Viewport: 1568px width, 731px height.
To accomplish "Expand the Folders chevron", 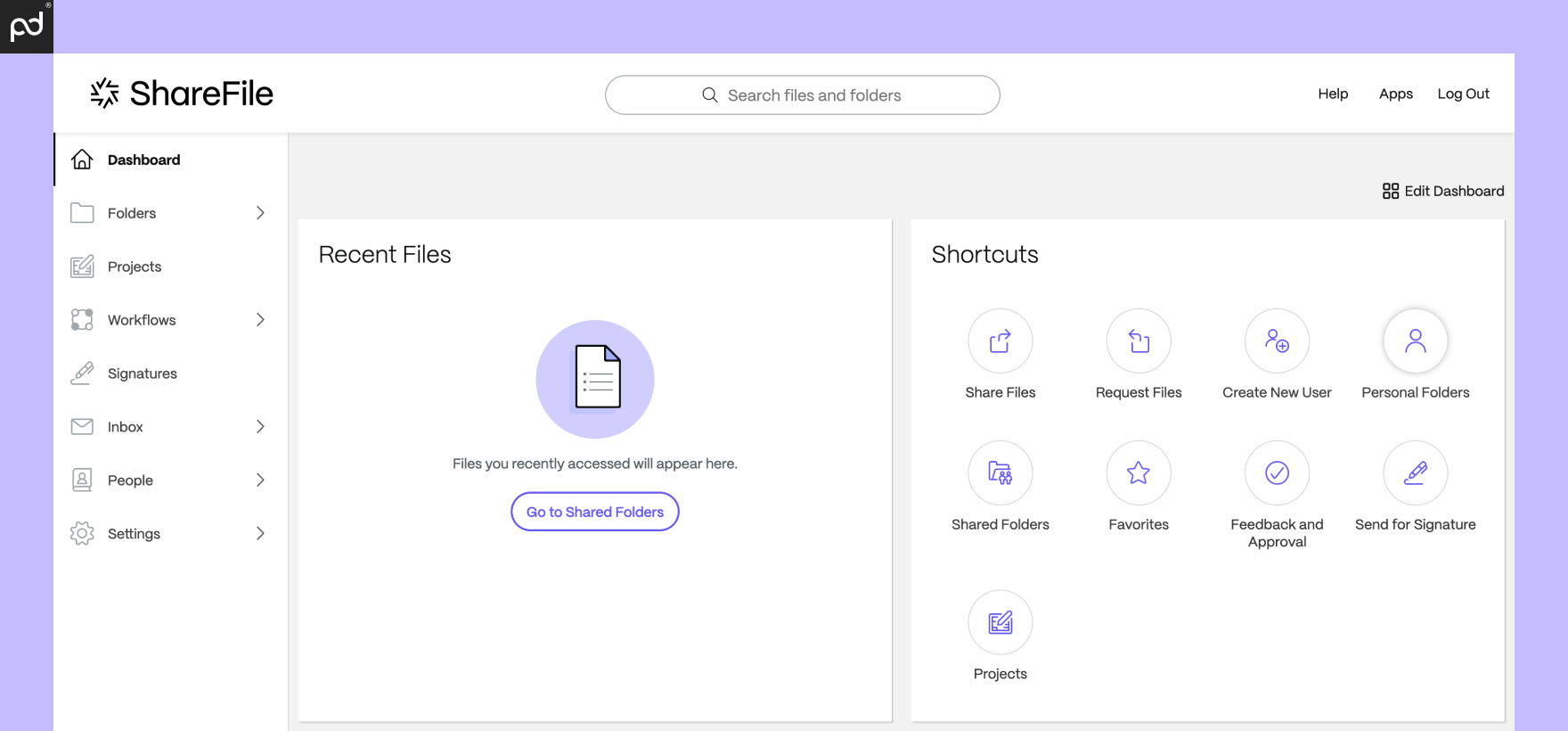I will 260,213.
